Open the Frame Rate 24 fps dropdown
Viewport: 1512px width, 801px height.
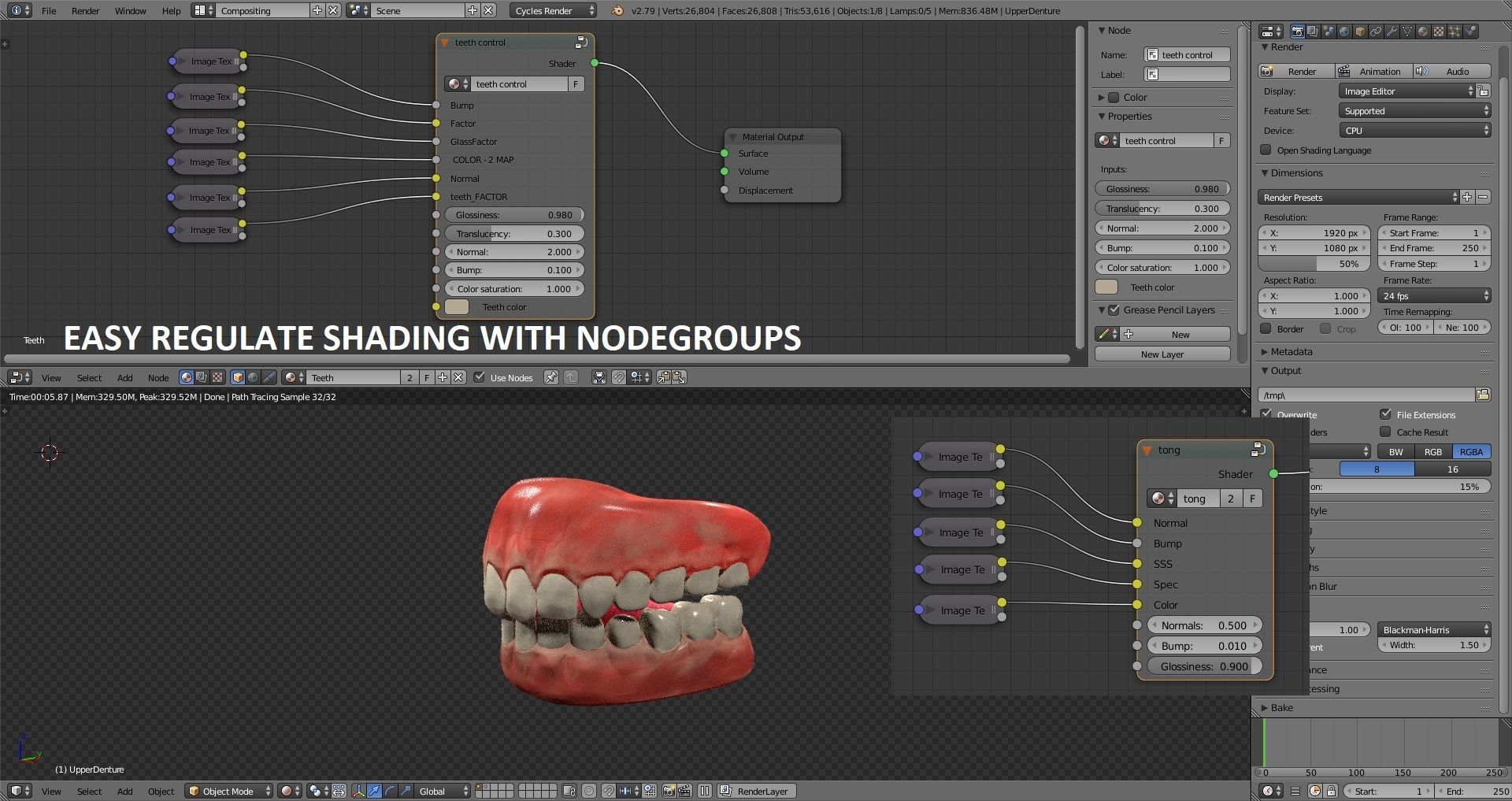tap(1434, 296)
